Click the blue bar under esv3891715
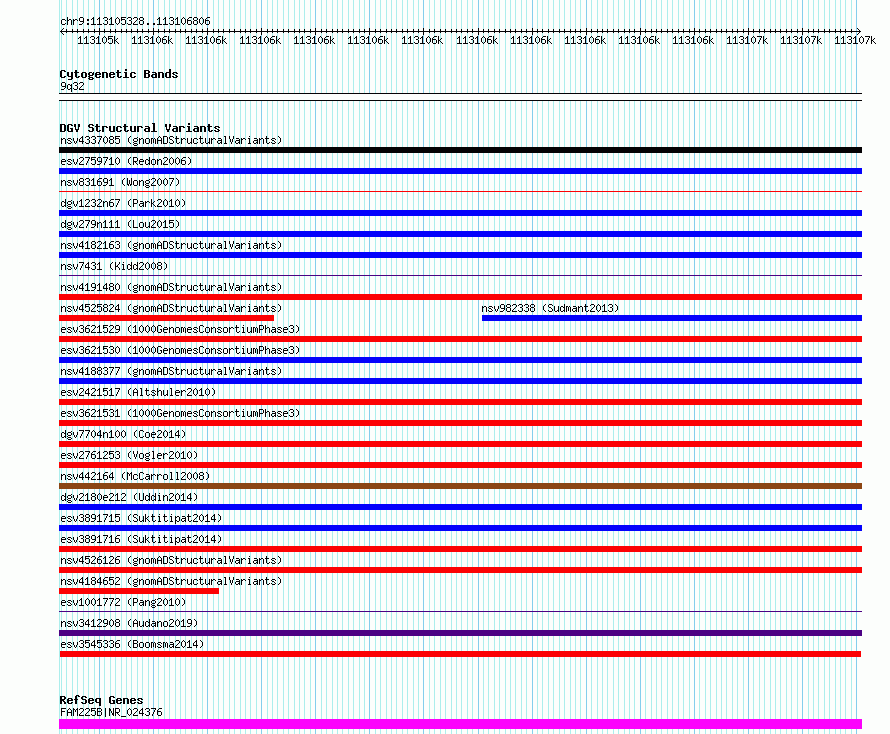 (460, 528)
